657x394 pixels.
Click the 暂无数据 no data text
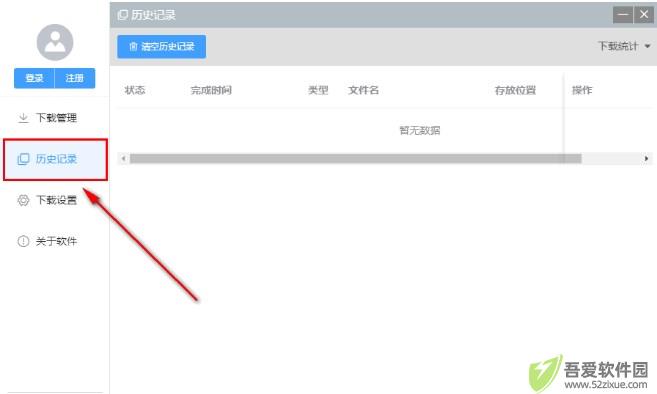(x=419, y=131)
